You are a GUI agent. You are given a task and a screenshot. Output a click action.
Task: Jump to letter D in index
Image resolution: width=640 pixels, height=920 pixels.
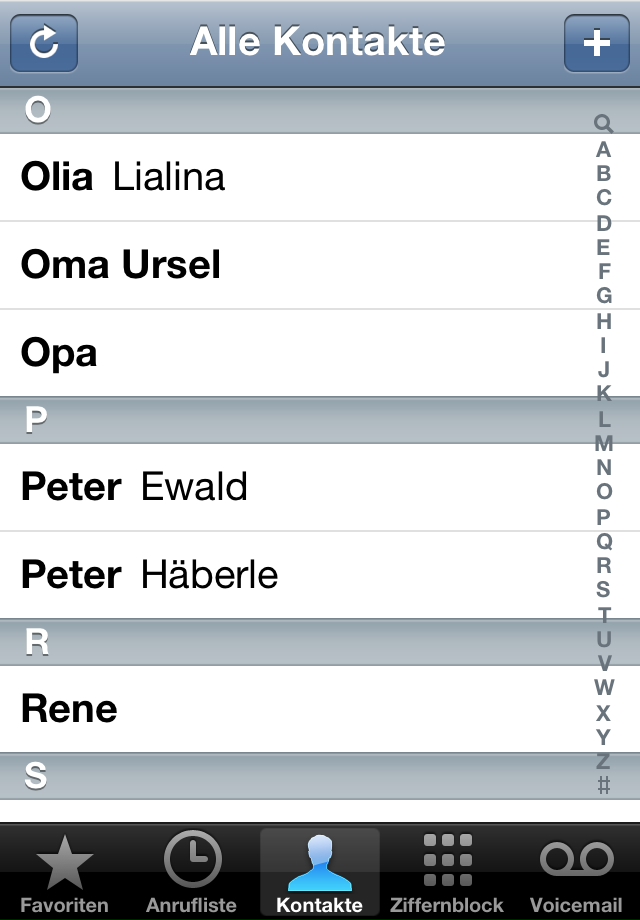[604, 223]
